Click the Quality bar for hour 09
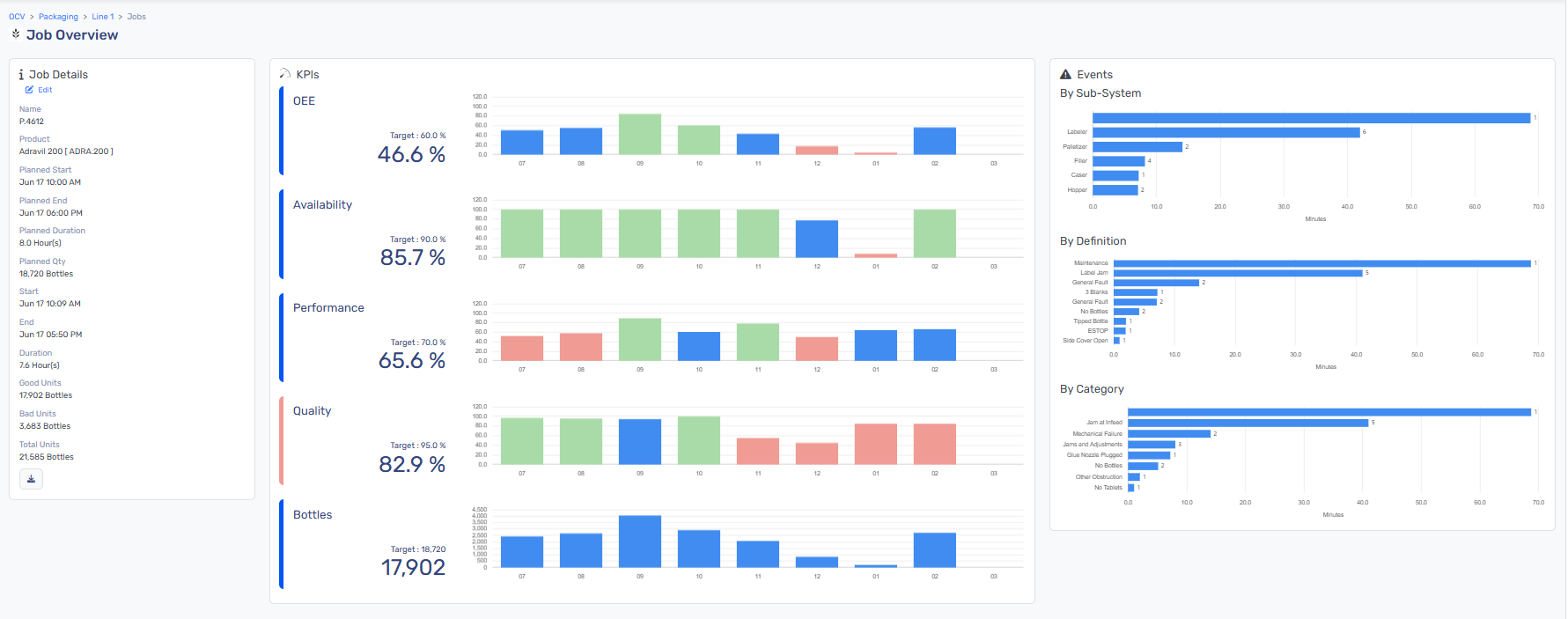The height and width of the screenshot is (619, 1568). 640,442
